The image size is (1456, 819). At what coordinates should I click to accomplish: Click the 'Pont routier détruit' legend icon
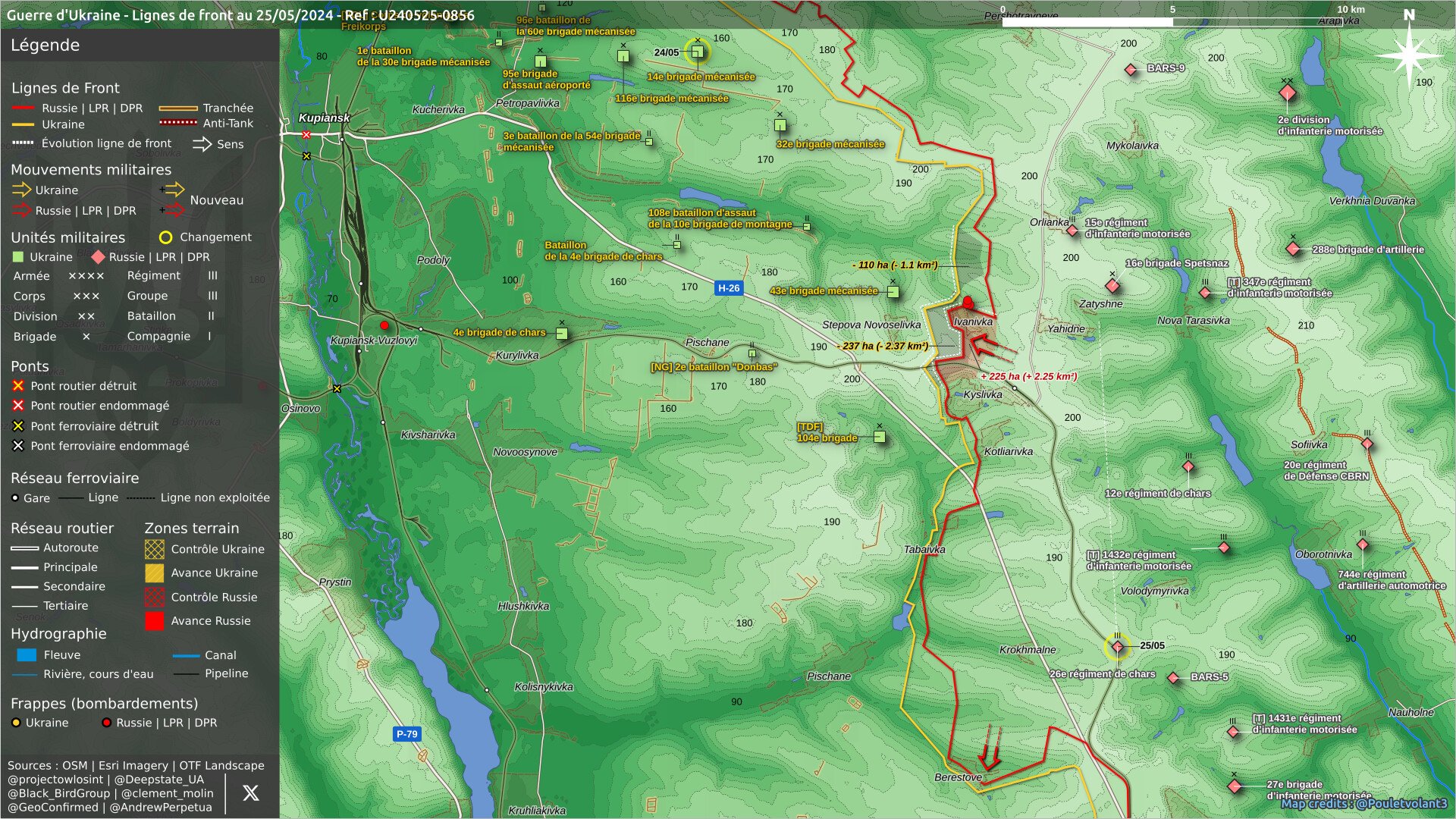(x=18, y=386)
